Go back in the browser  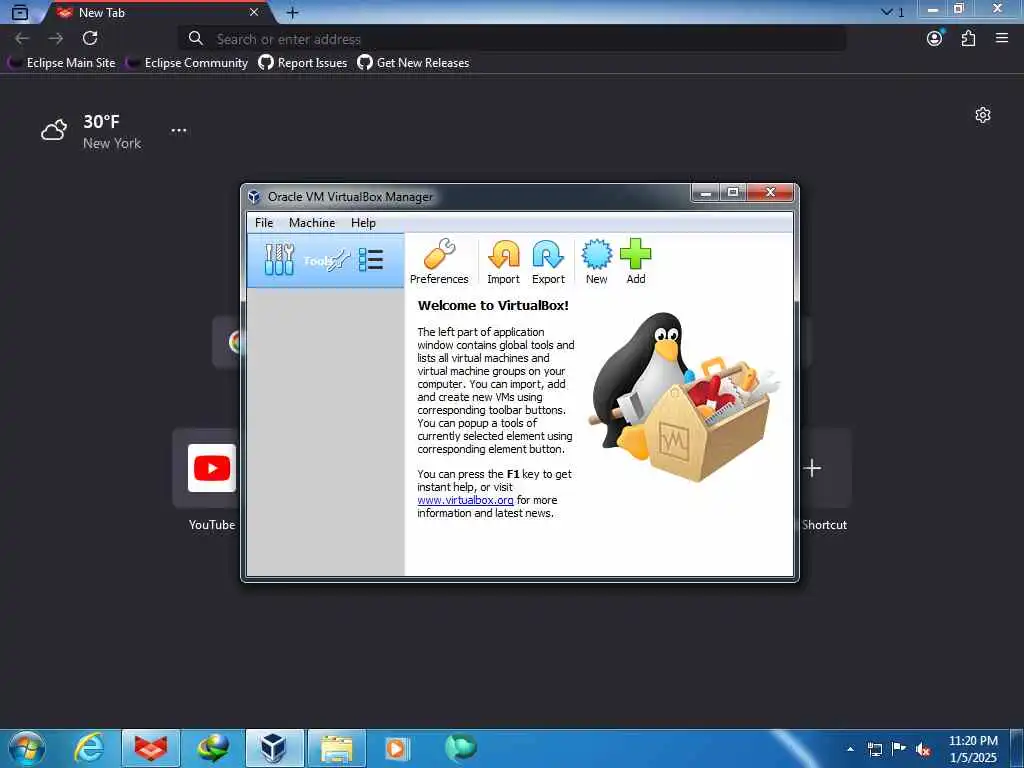[22, 39]
